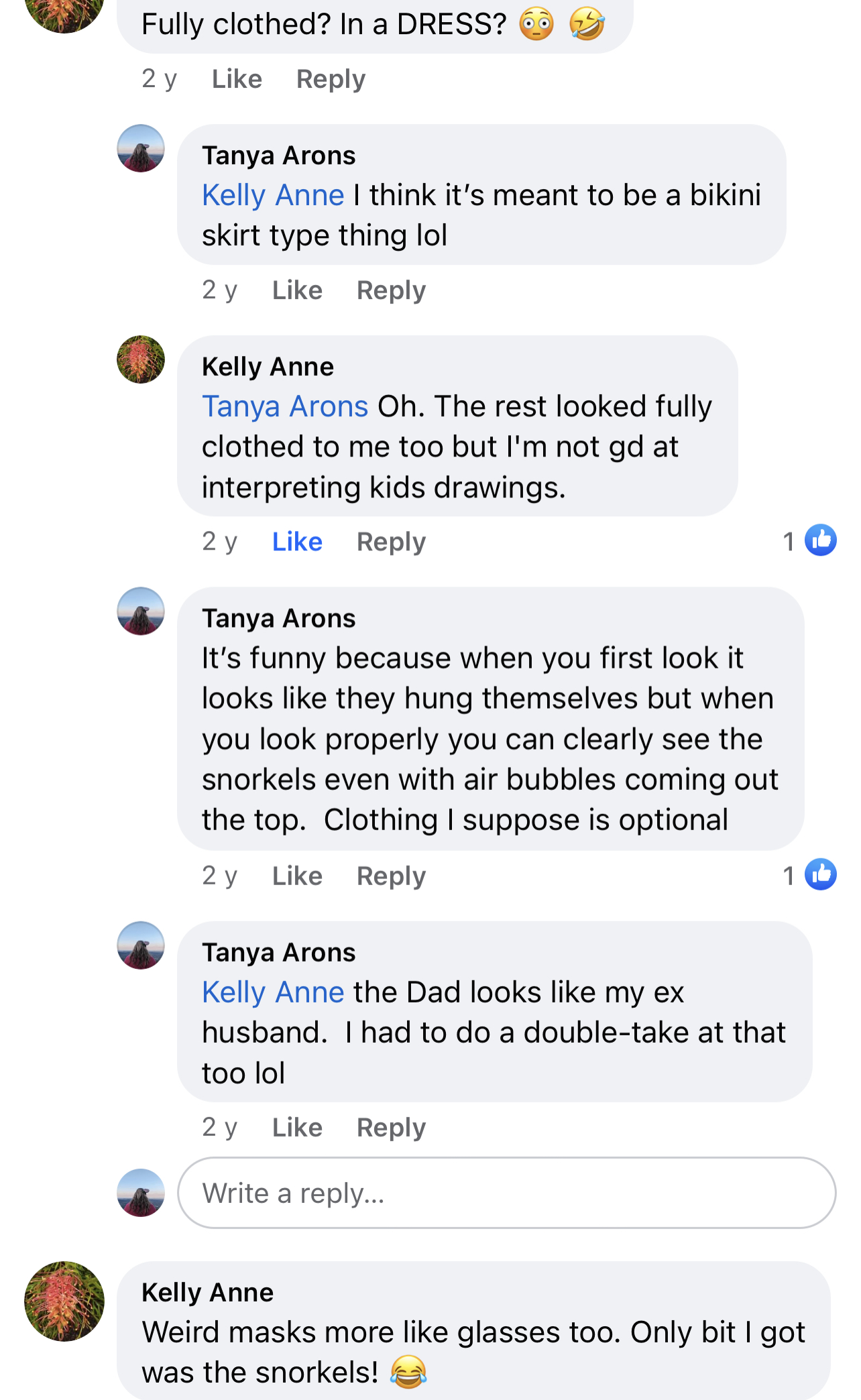Reply to Tanya's snorkels air bubbles comment
Image resolution: width=861 pixels, height=1400 pixels.
(x=391, y=876)
